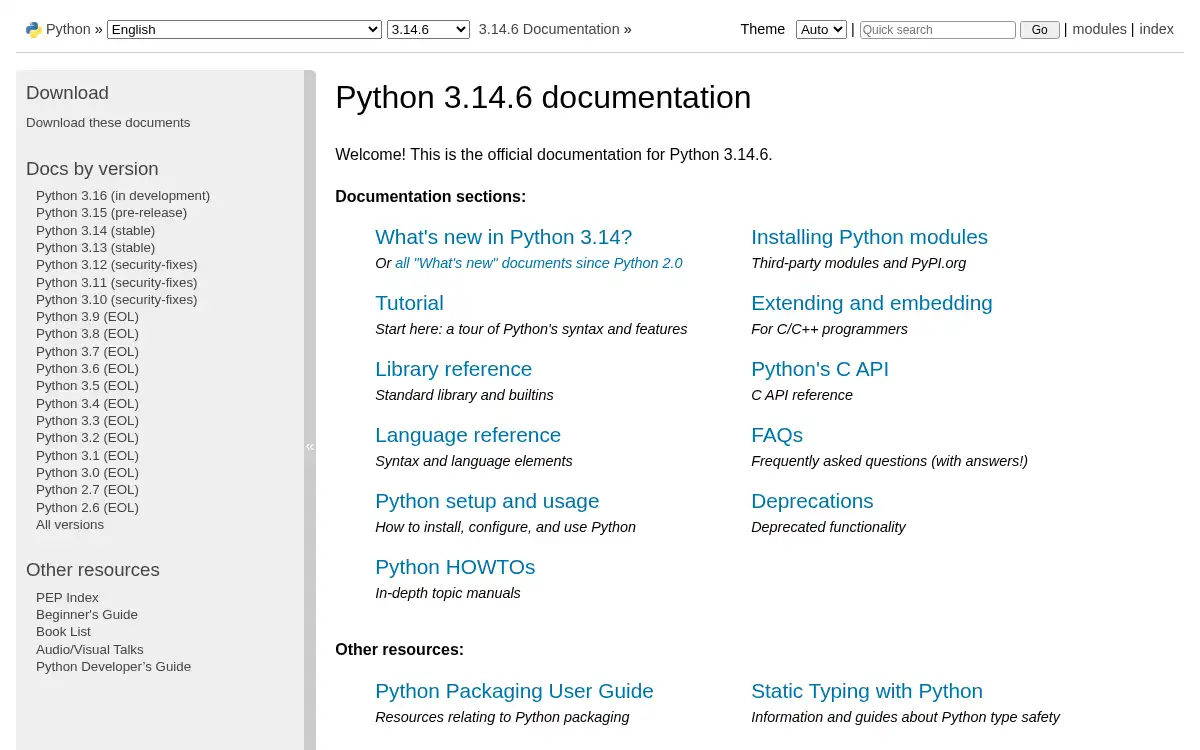Open Python 3.5 (EOL) docs

coord(87,385)
